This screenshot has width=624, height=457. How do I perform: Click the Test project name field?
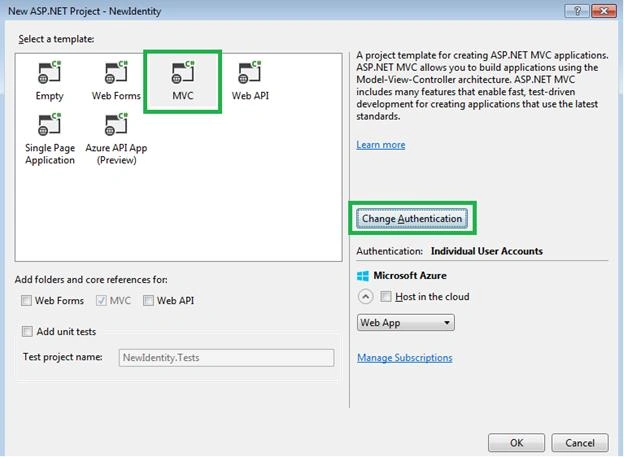coord(226,357)
